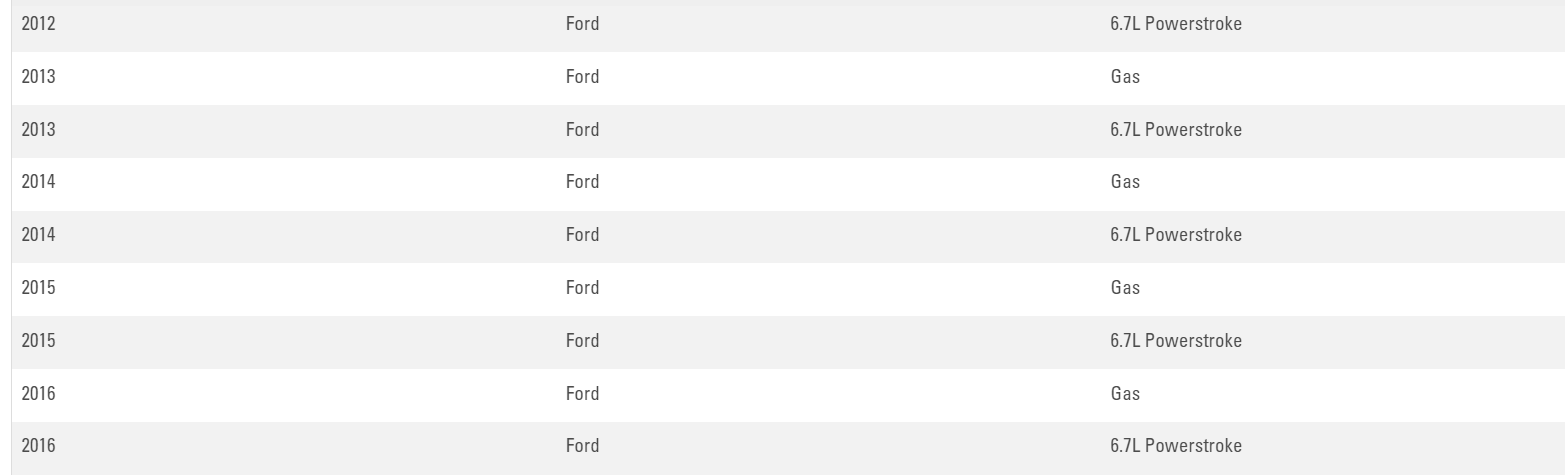Click Ford in the 2014 Gas row
Image resolution: width=1565 pixels, height=475 pixels.
pyautogui.click(x=582, y=182)
